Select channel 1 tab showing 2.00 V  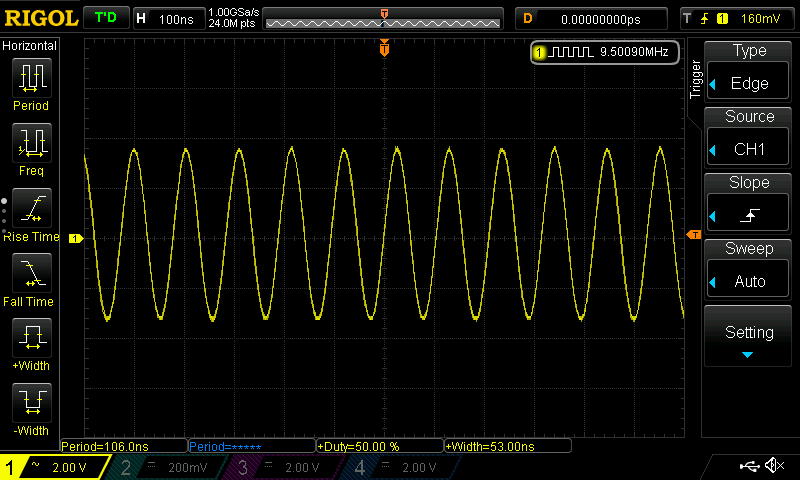tap(54, 467)
